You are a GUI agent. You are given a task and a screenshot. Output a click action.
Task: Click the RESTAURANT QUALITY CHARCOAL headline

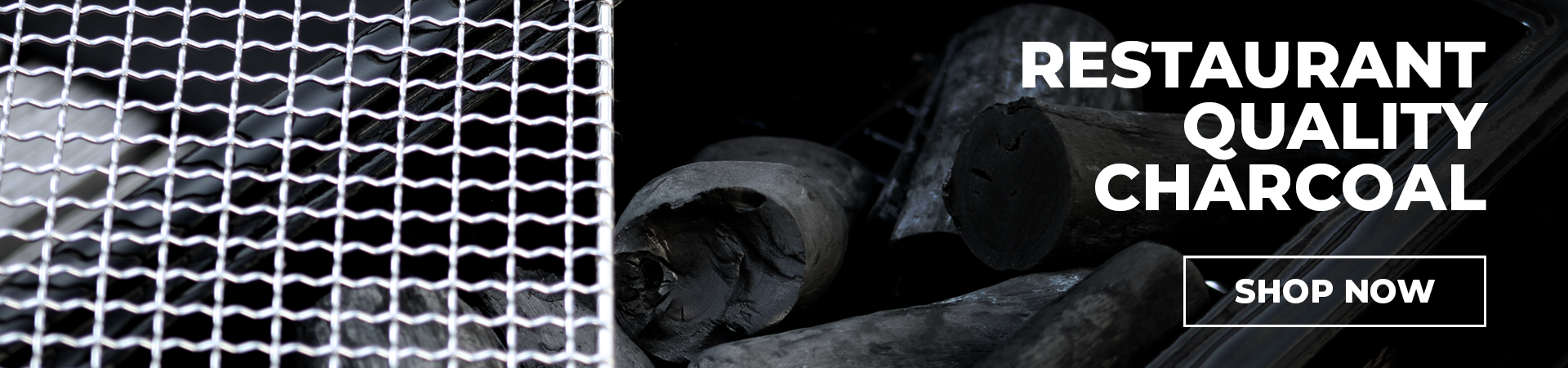pyautogui.click(x=1254, y=127)
